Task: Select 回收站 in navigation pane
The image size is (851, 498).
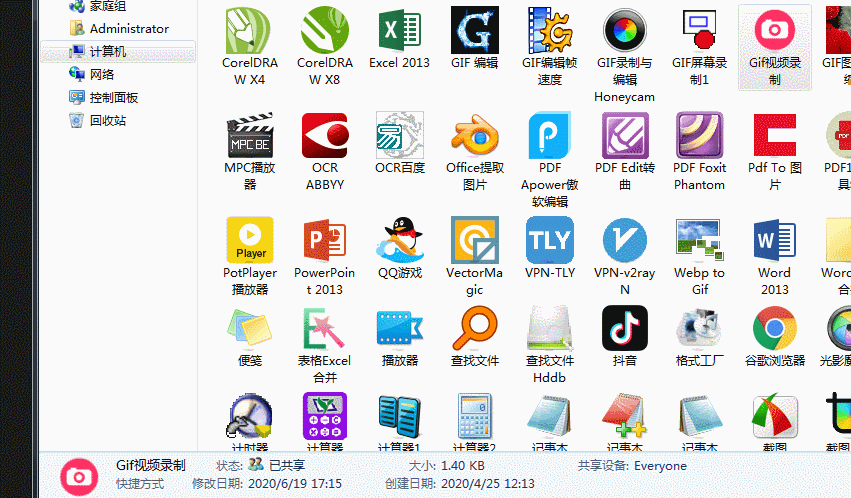Action: click(x=97, y=120)
